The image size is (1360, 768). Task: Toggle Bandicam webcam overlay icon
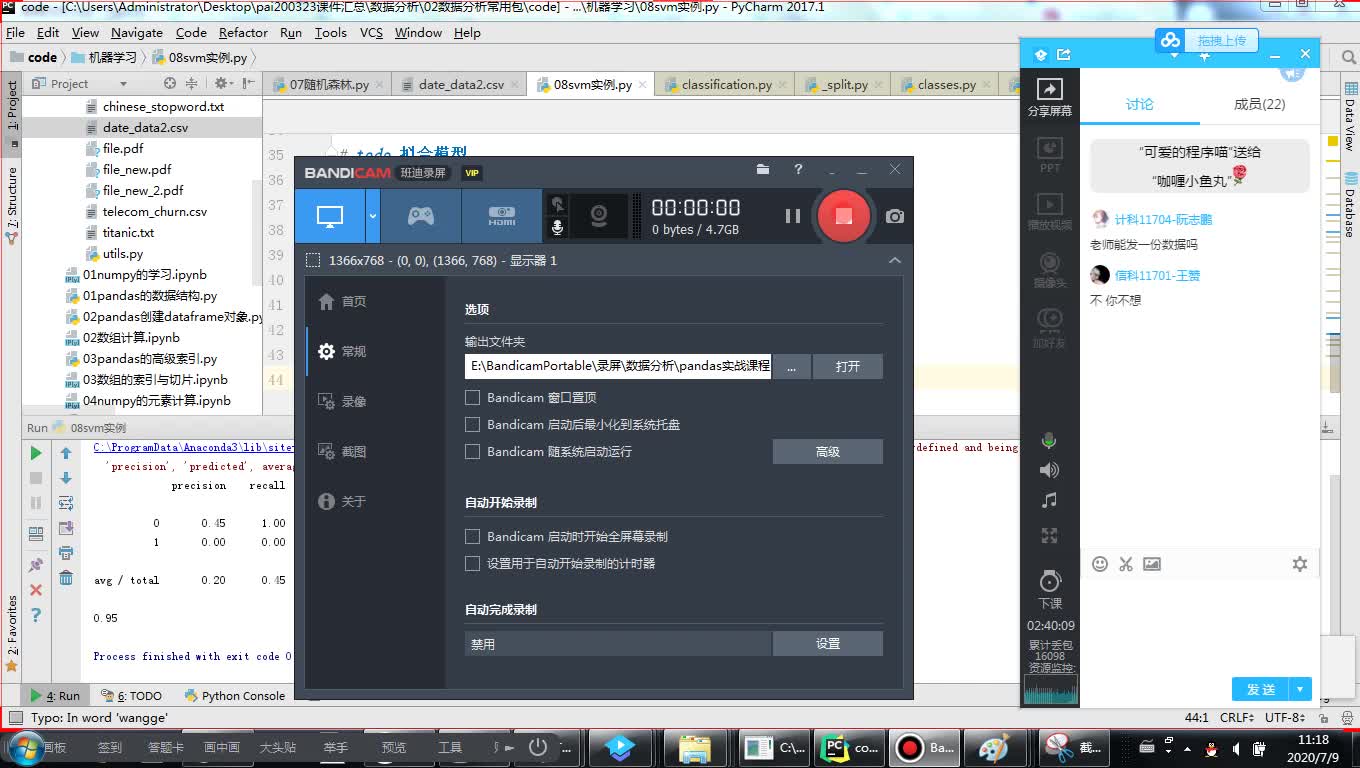coord(599,216)
